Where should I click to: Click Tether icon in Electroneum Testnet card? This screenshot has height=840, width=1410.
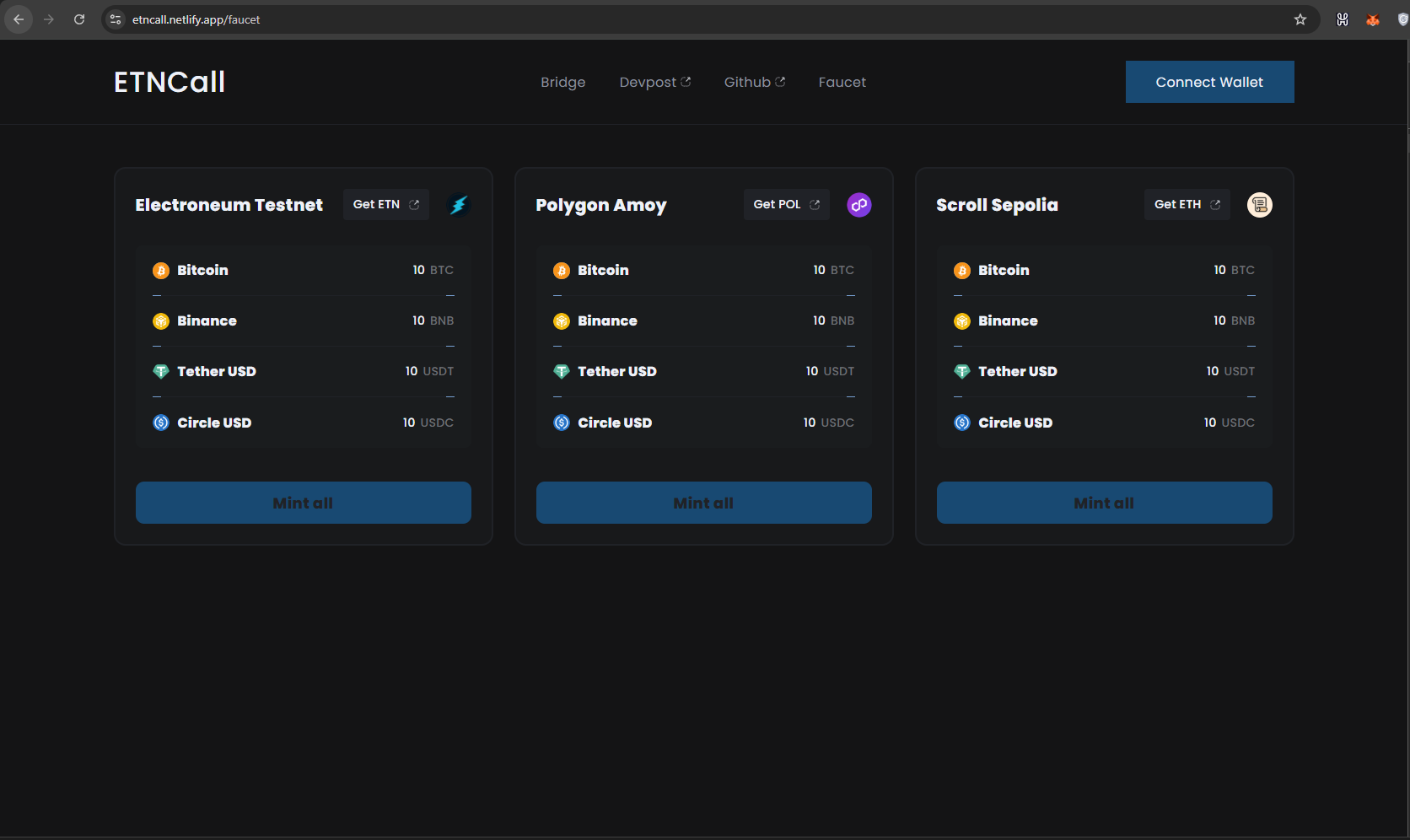pyautogui.click(x=161, y=372)
